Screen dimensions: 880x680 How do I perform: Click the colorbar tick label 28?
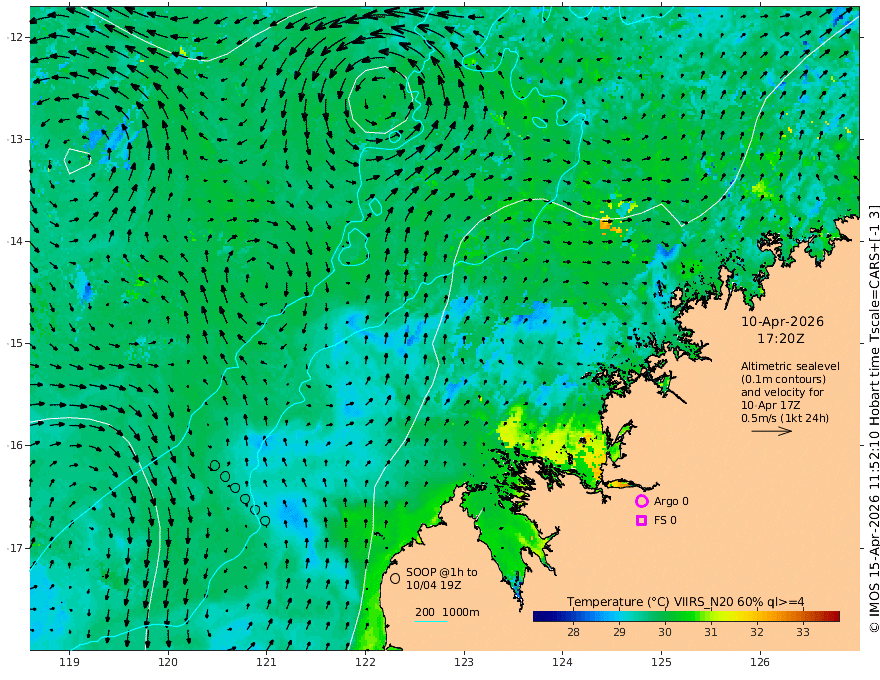pos(573,632)
